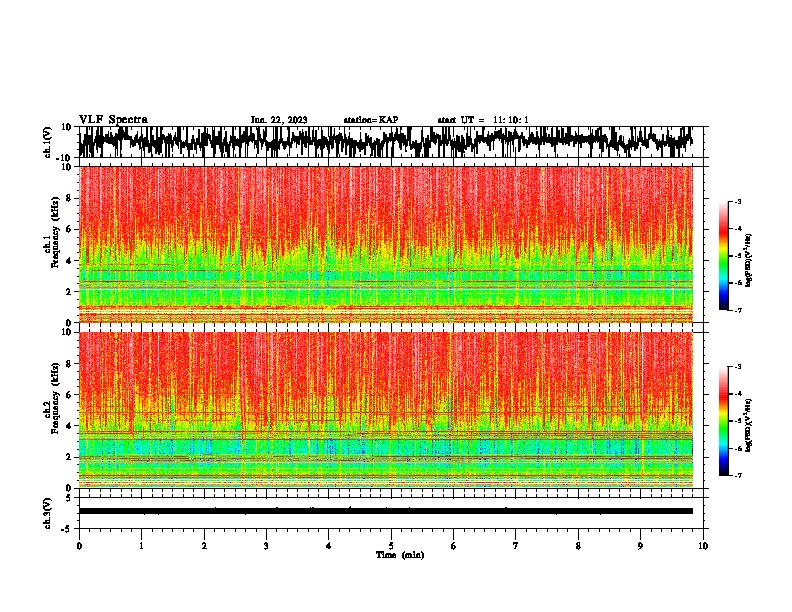Viewport: 792px width, 612px height.
Task: Click time axis tick label "9"
Action: [x=640, y=546]
